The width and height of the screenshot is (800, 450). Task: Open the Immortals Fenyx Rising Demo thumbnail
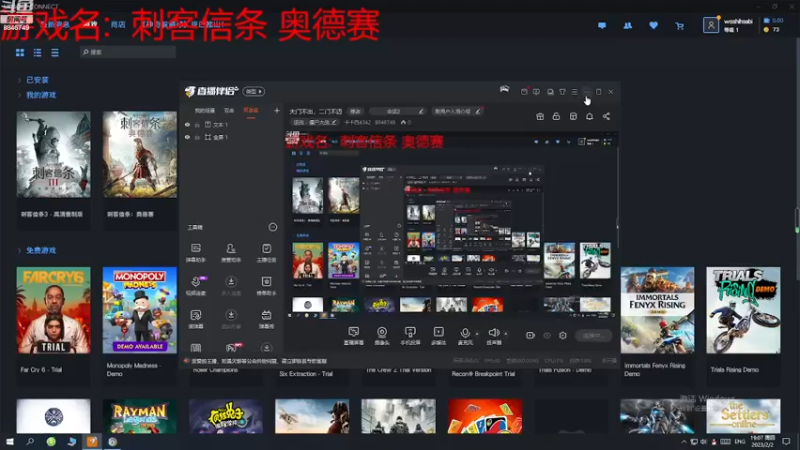(658, 310)
